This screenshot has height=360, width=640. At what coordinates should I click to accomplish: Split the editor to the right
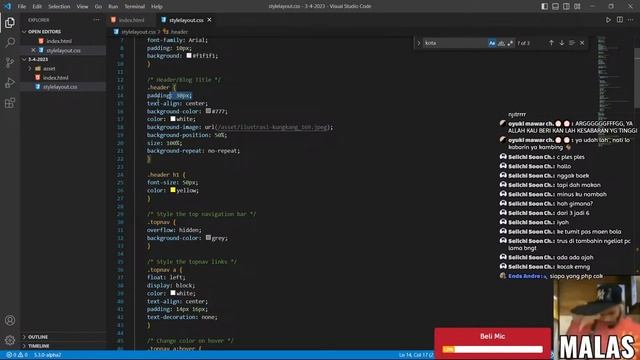coord(620,20)
